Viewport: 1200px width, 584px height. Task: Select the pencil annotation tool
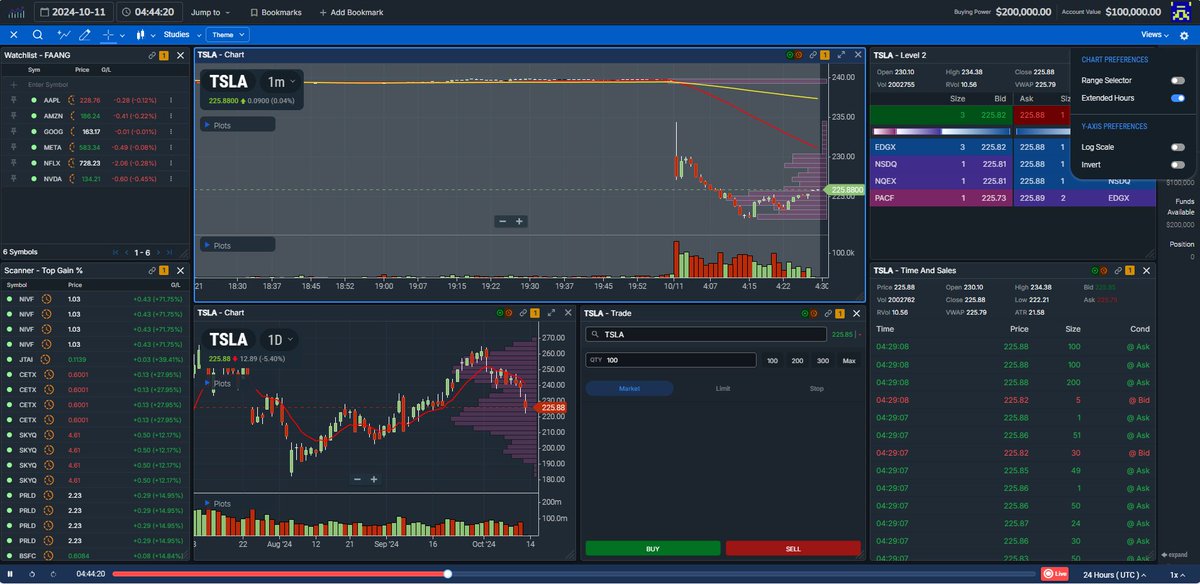coord(86,34)
